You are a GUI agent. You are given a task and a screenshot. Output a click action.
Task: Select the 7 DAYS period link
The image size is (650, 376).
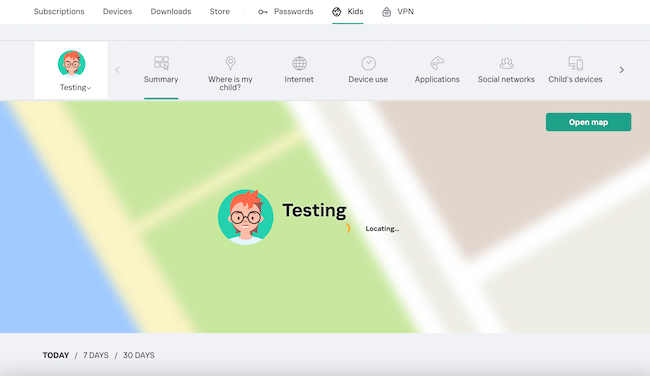click(x=96, y=355)
